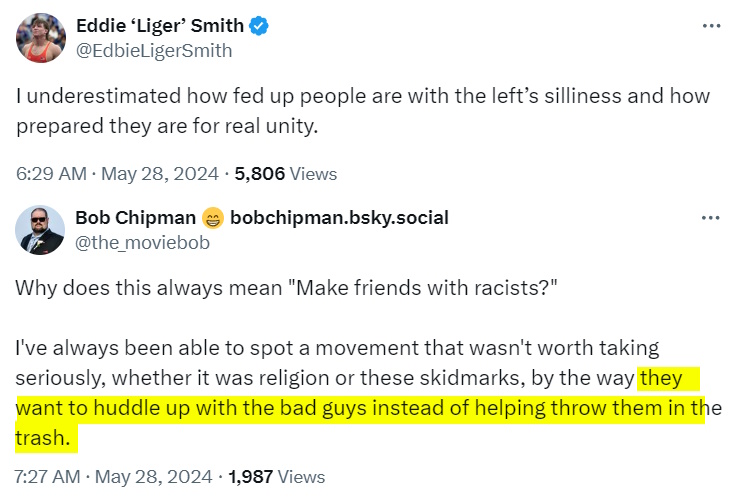Click the grinning emoji in Bob Chipman's name
Screen dimensions: 738x502
(212, 218)
